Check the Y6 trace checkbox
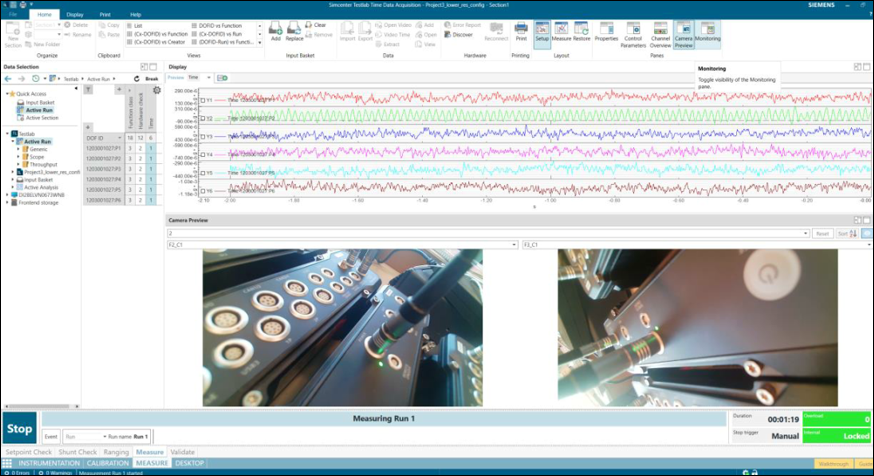 point(203,191)
